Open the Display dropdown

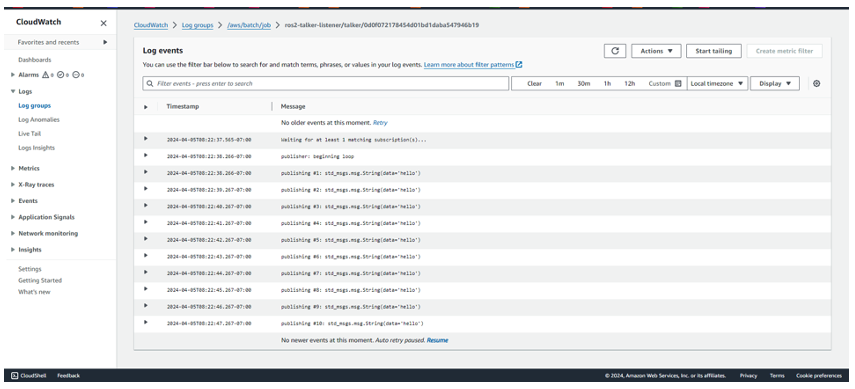click(x=775, y=83)
